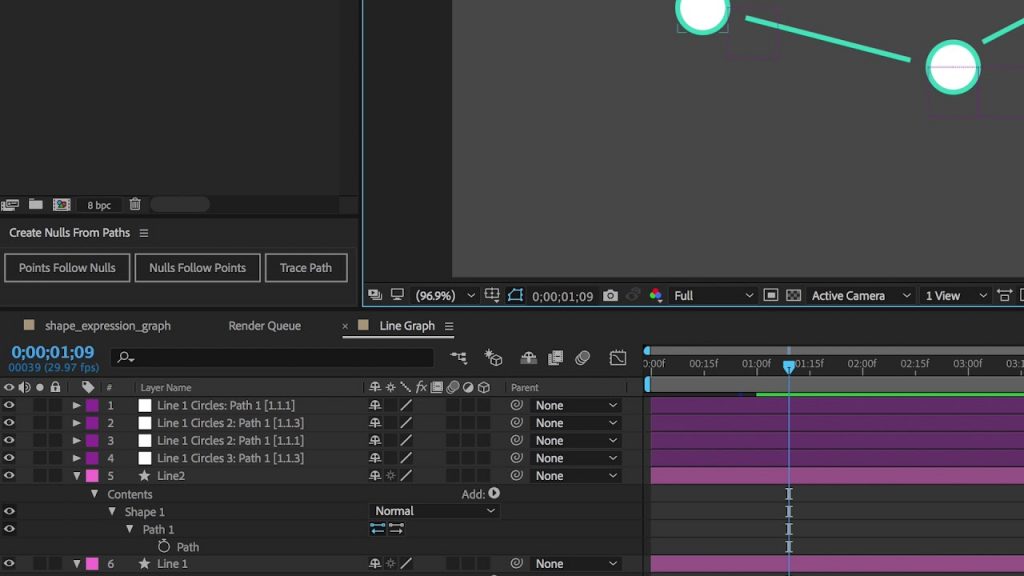Open the Create Nulls From Paths panel menu
Viewport: 1024px width, 576px height.
point(144,233)
